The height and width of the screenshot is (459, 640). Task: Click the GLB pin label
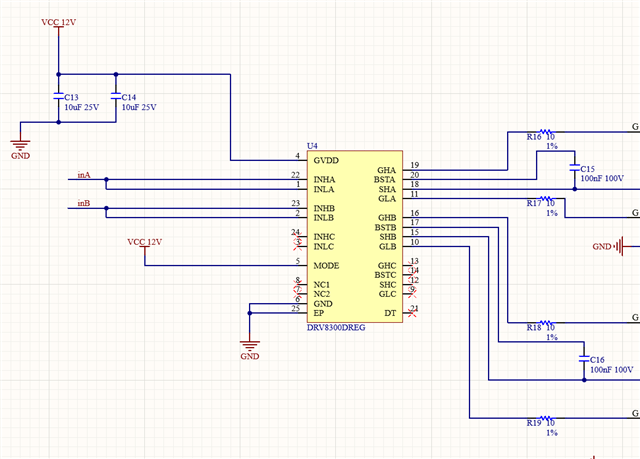point(387,246)
